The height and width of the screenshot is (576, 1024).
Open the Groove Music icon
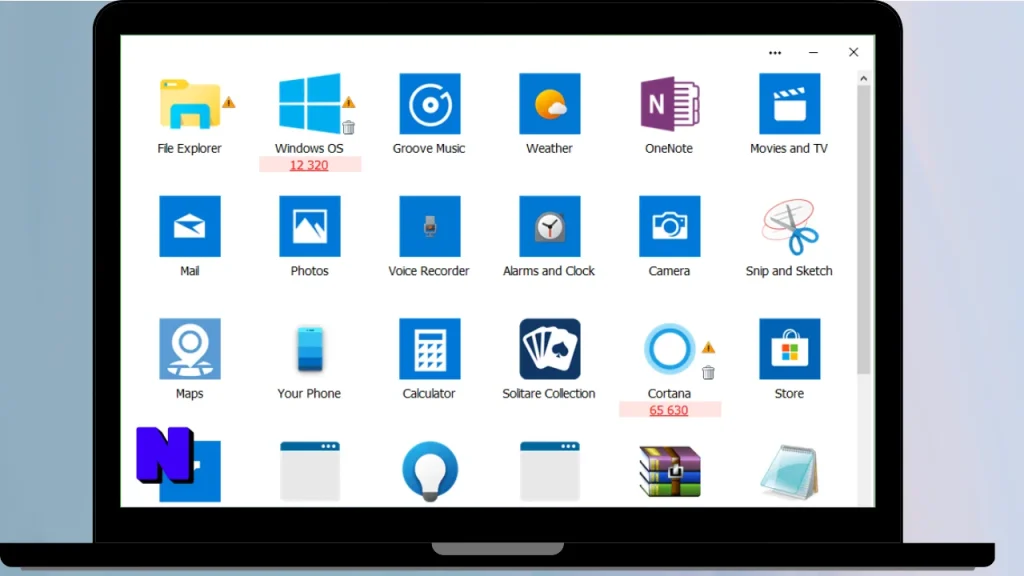coord(430,104)
